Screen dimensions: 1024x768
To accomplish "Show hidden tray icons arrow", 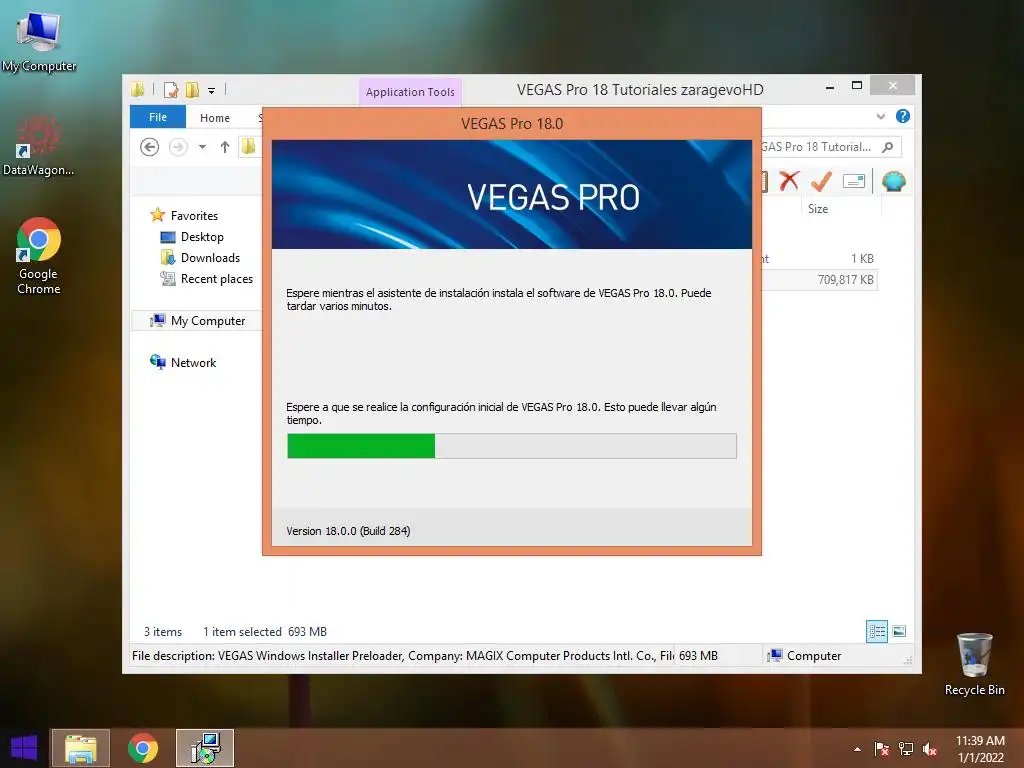I will (x=857, y=749).
